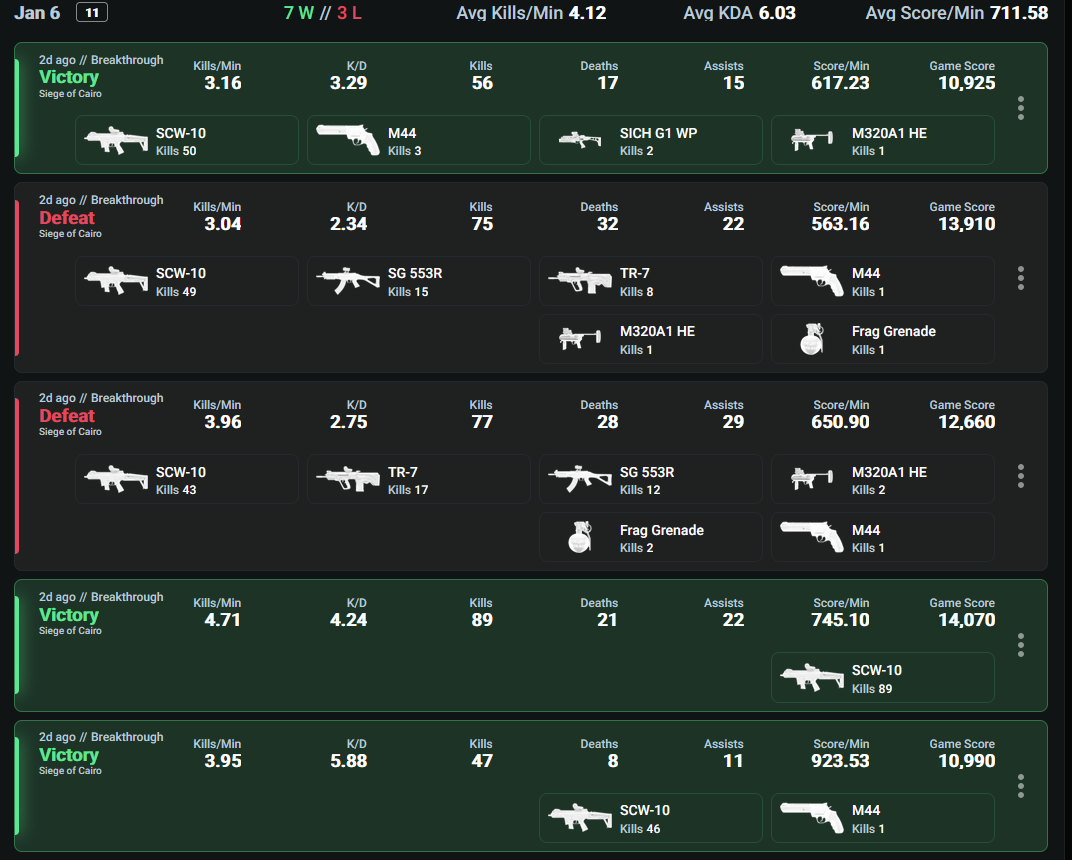This screenshot has width=1072, height=860.
Task: Open the Victory match with 10,990 score
Action: click(531, 786)
